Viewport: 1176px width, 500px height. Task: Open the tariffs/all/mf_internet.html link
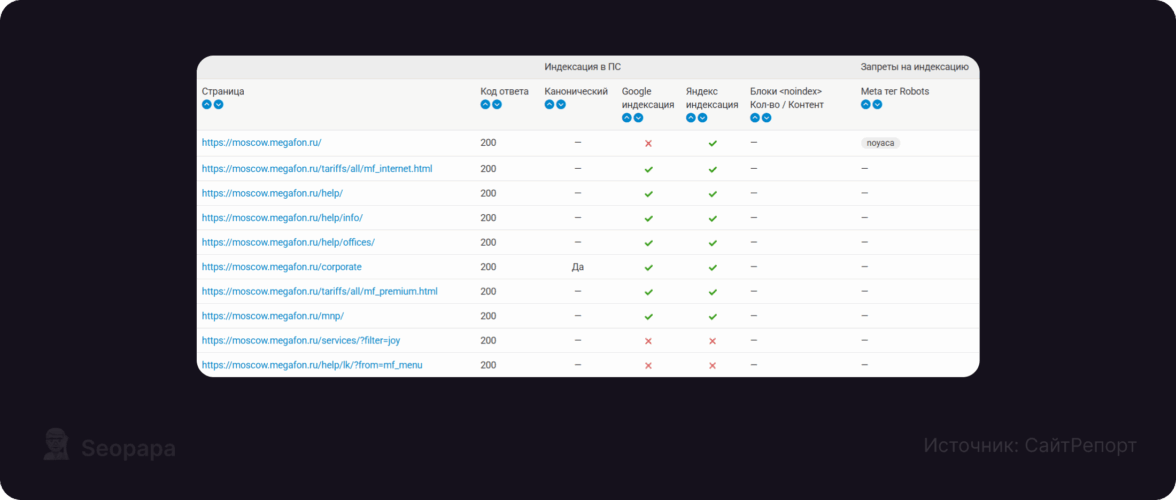(x=317, y=169)
